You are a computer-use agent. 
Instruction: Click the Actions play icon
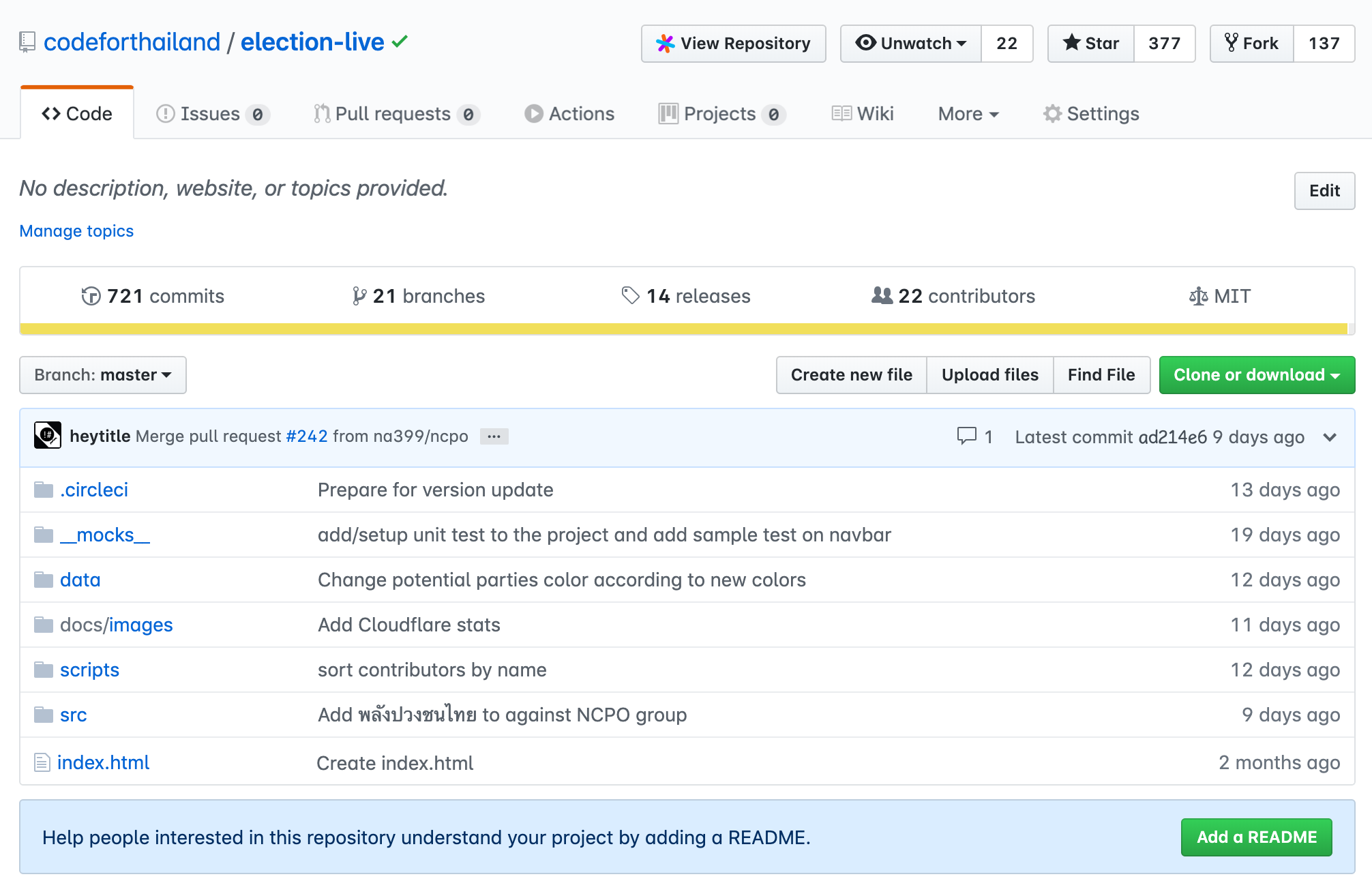[x=534, y=114]
